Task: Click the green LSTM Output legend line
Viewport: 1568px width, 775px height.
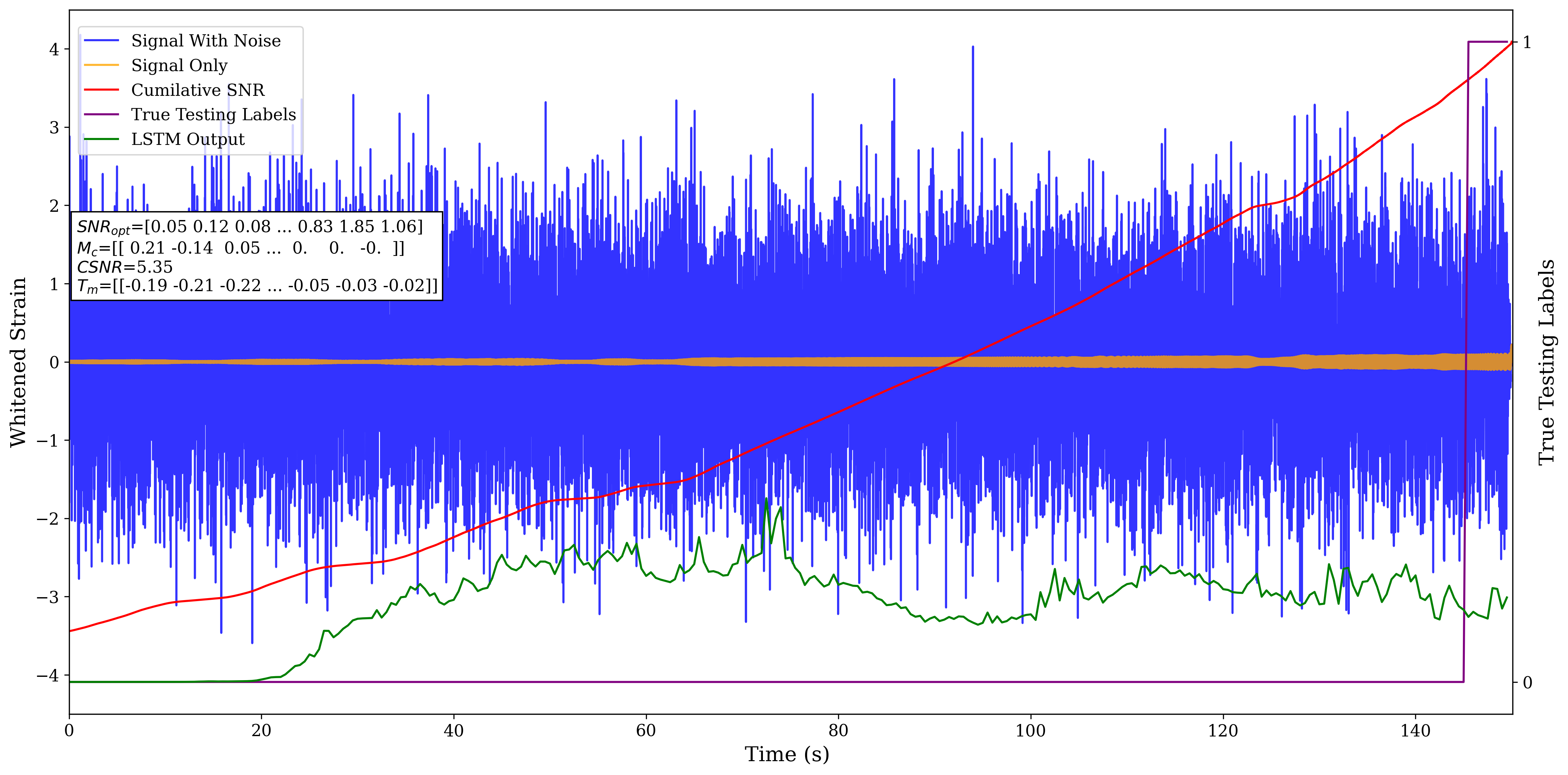Action: coord(101,139)
